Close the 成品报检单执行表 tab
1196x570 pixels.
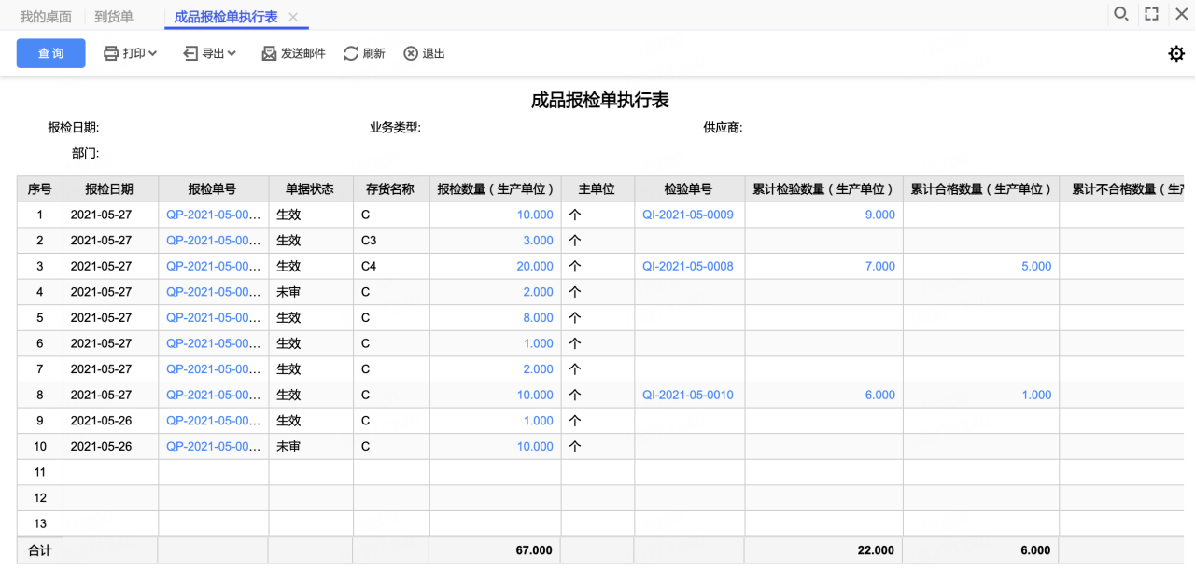point(294,17)
